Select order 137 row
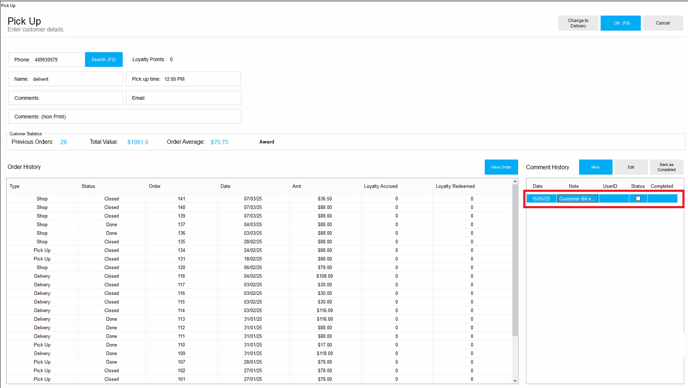Viewport: 688px width, 388px height. [x=259, y=224]
